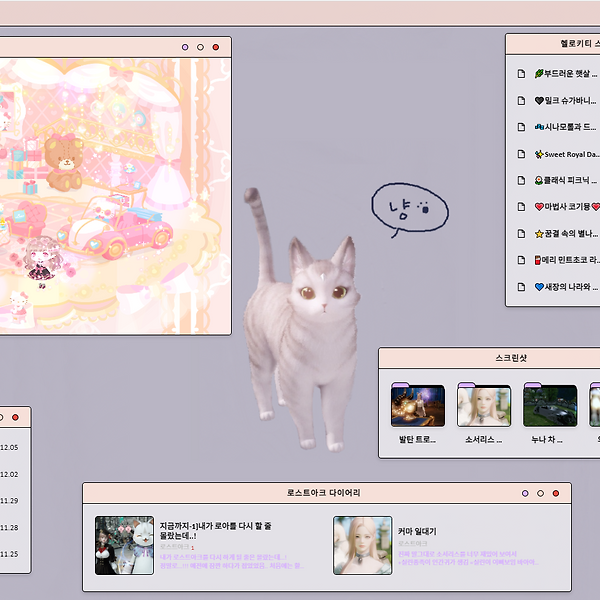Click purple excerpt text of first diary post
This screenshot has width=600, height=600.
tap(232, 561)
